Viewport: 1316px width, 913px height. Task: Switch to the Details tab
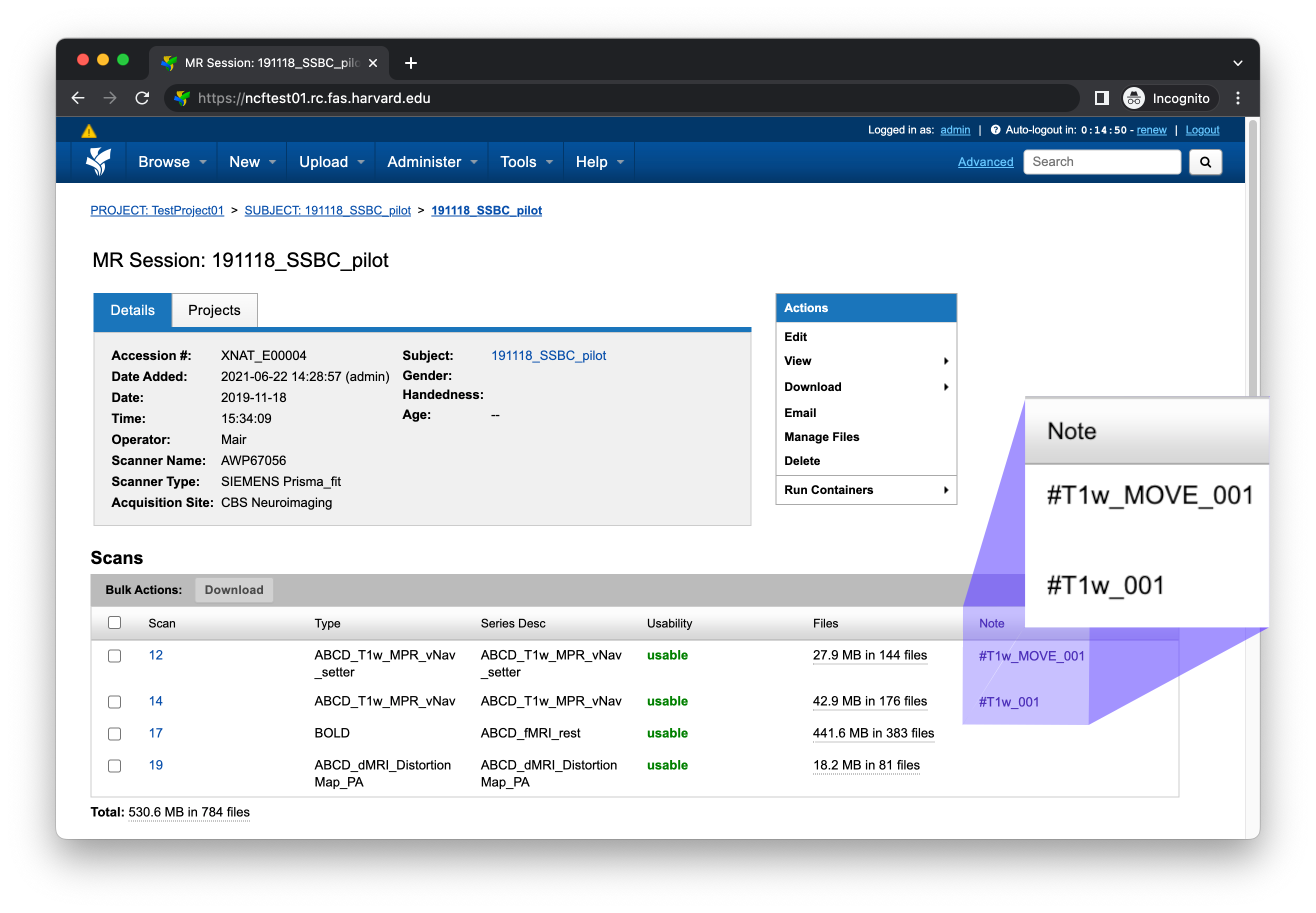coord(132,310)
